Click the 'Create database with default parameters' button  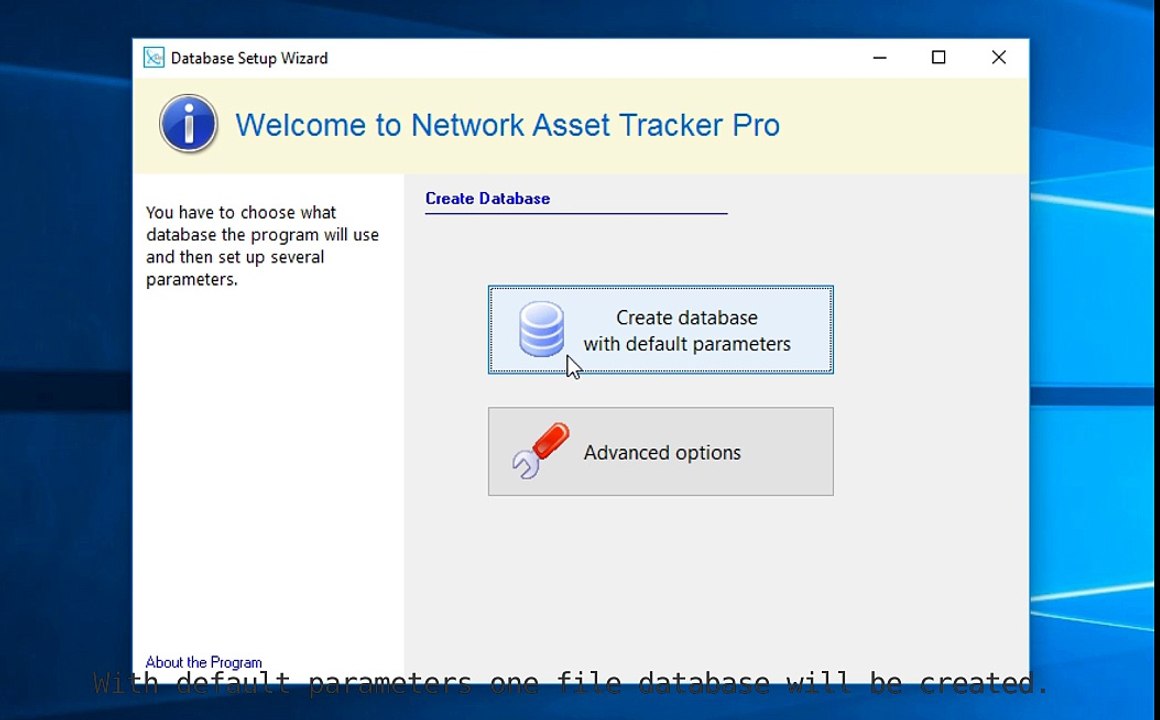pyautogui.click(x=661, y=330)
